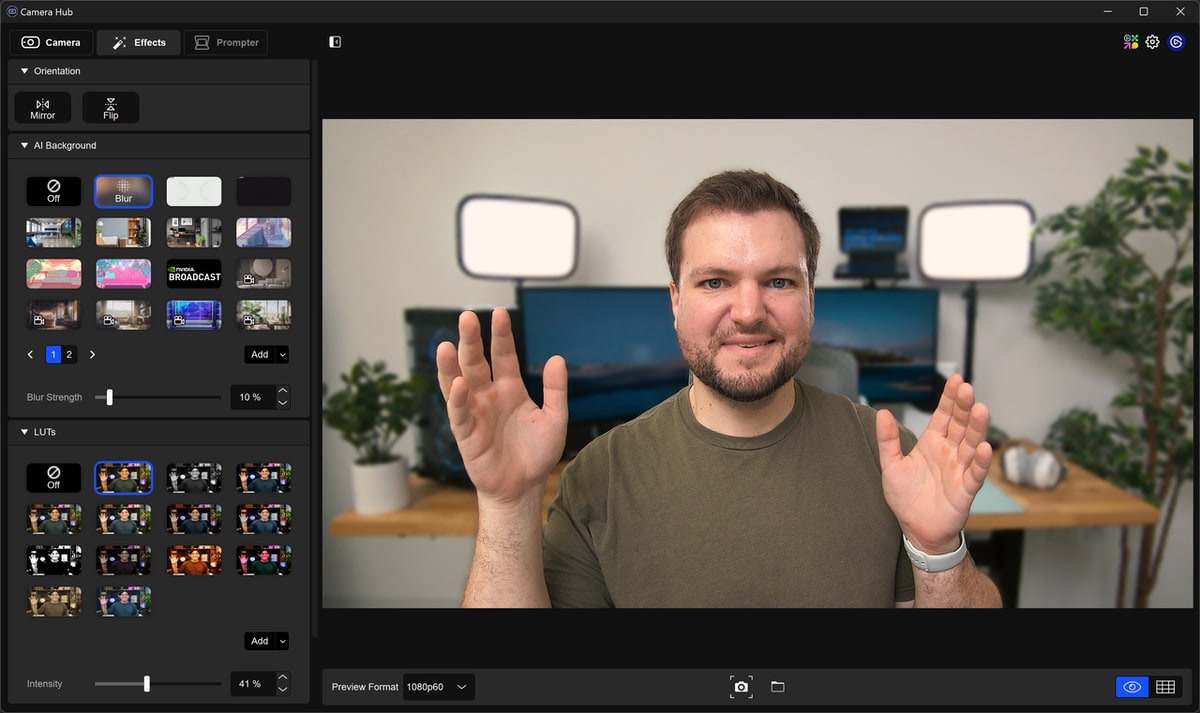This screenshot has height=713, width=1200.
Task: Toggle the preview eye visibility button
Action: pos(1132,687)
